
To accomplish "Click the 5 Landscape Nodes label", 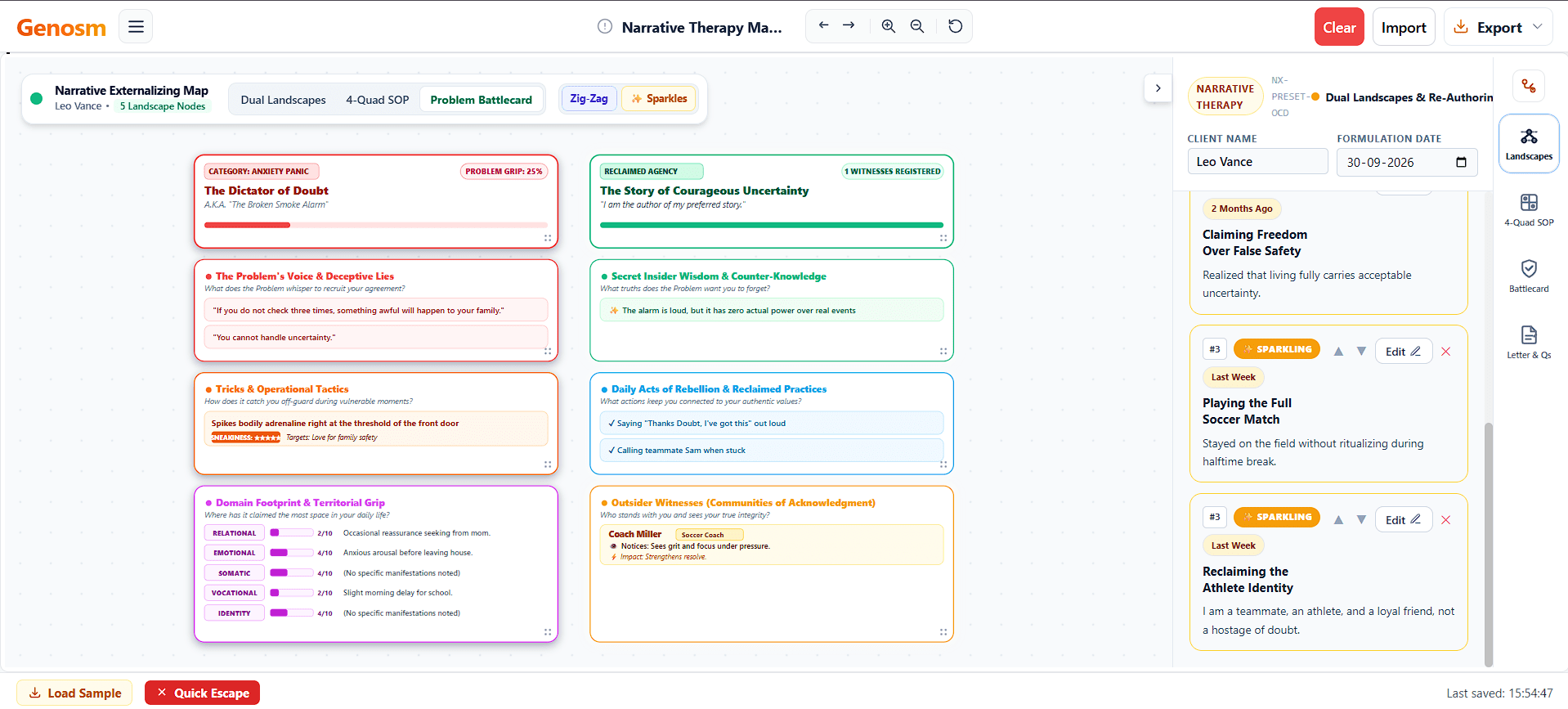I will click(162, 106).
